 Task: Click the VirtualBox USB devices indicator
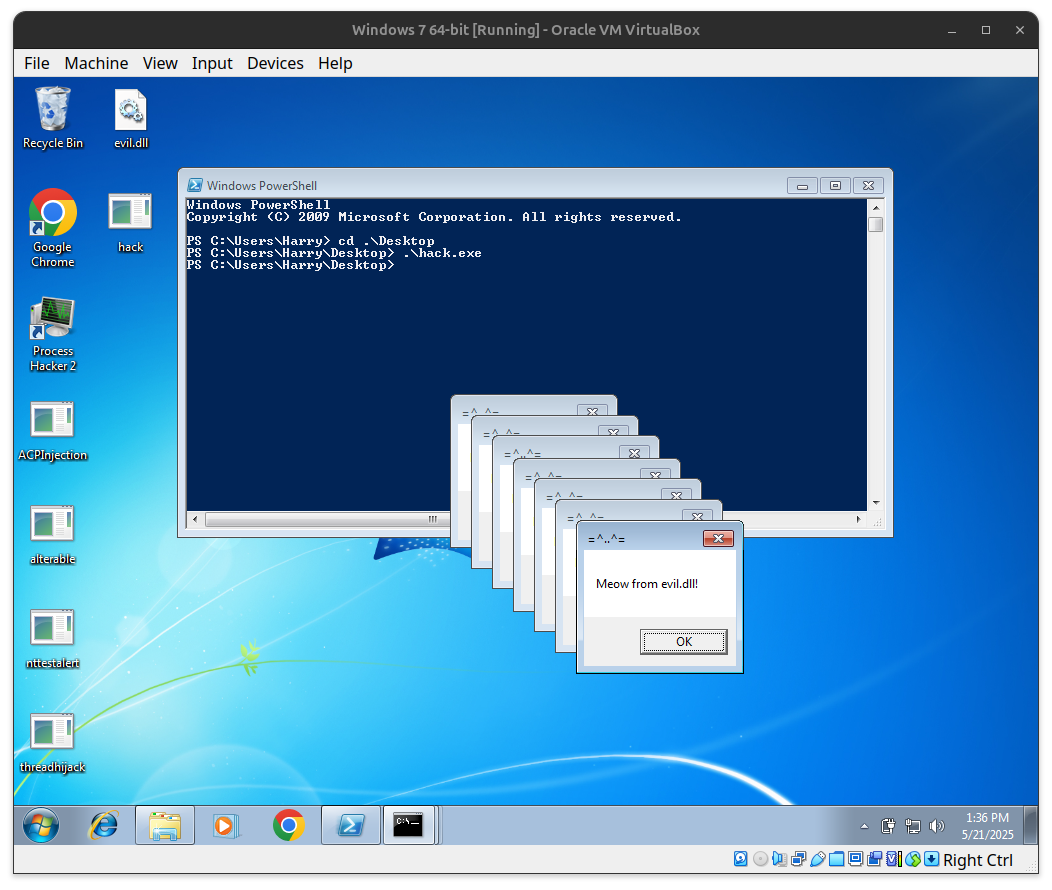pos(817,859)
